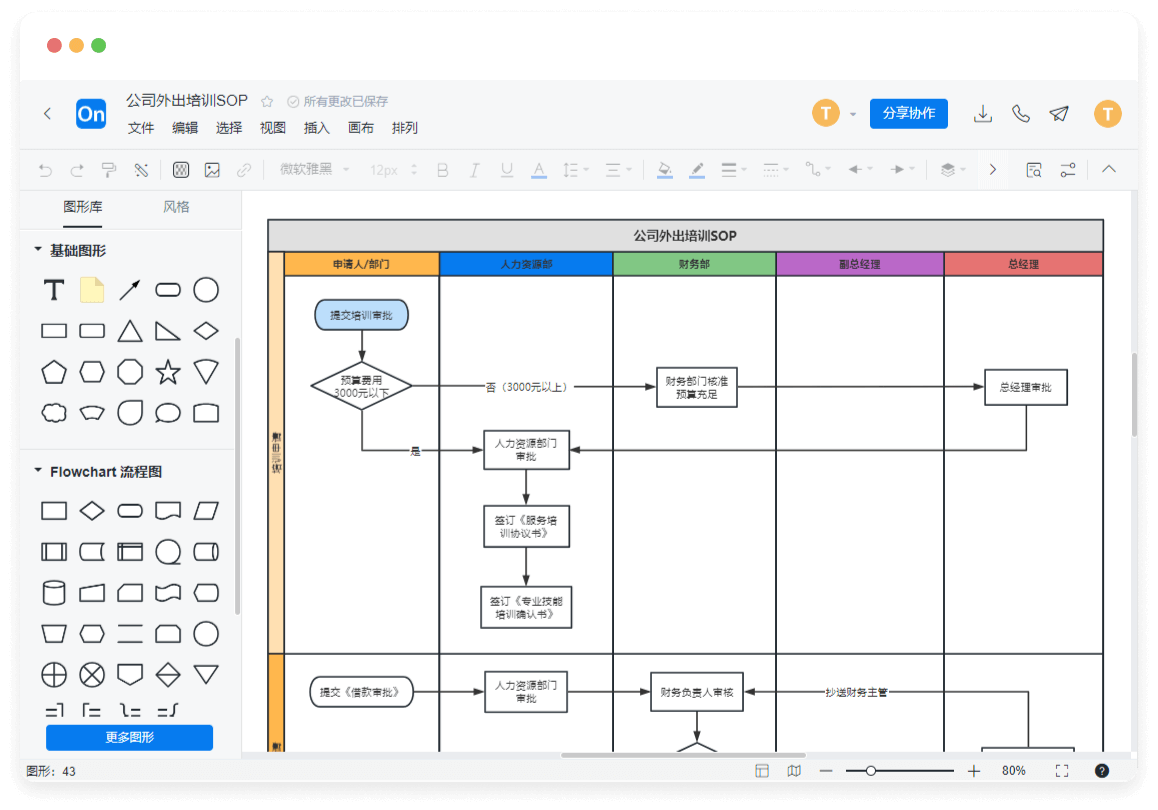This screenshot has height=810, width=1158.
Task: Click the 总经理审批 flowchart box
Action: pyautogui.click(x=1025, y=387)
